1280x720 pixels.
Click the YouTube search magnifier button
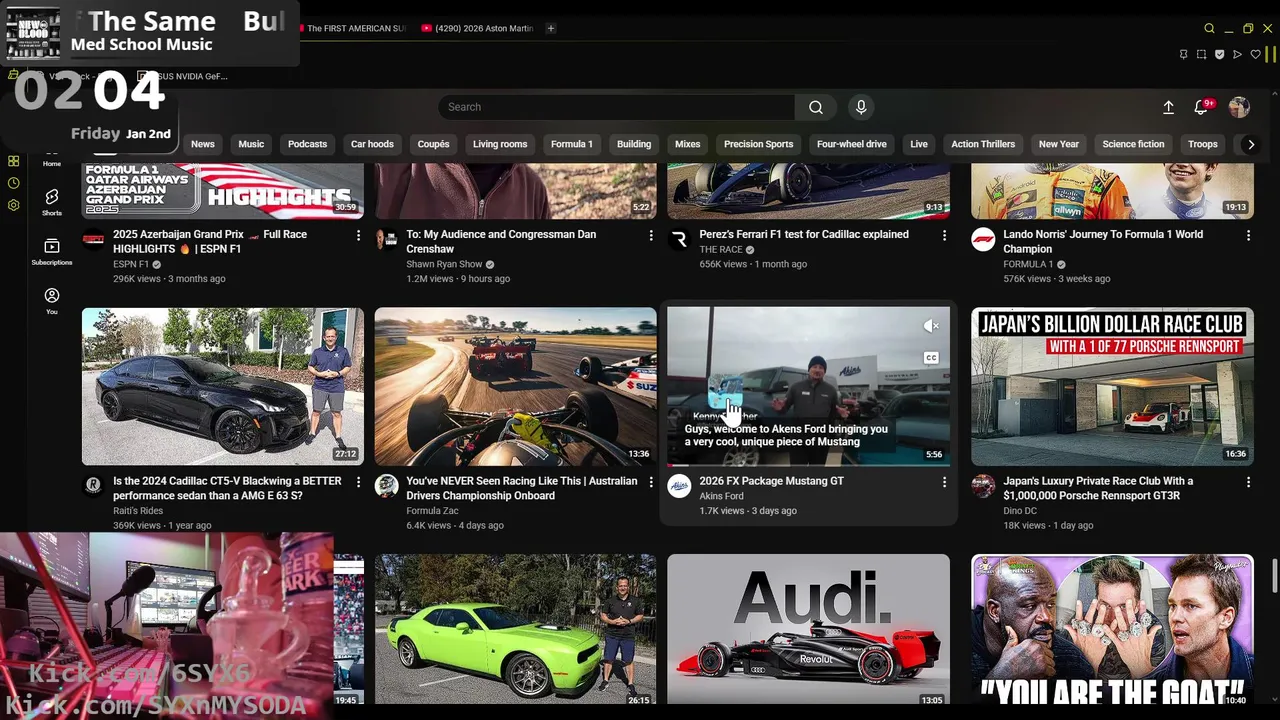tap(816, 107)
